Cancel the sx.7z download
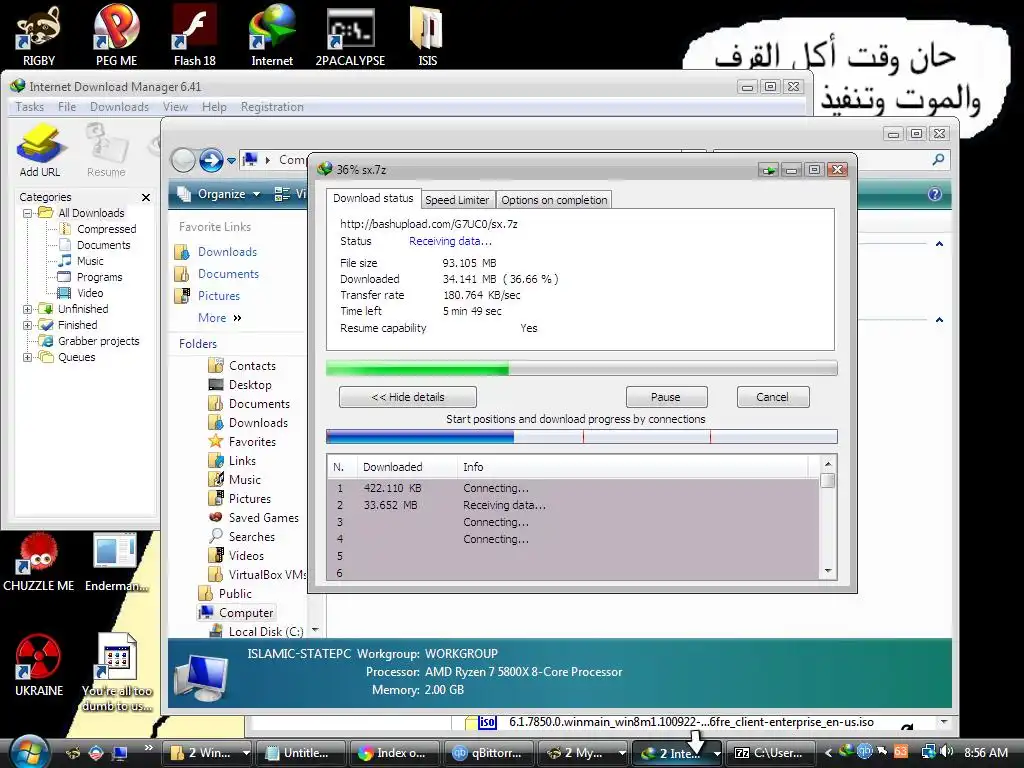 click(773, 397)
